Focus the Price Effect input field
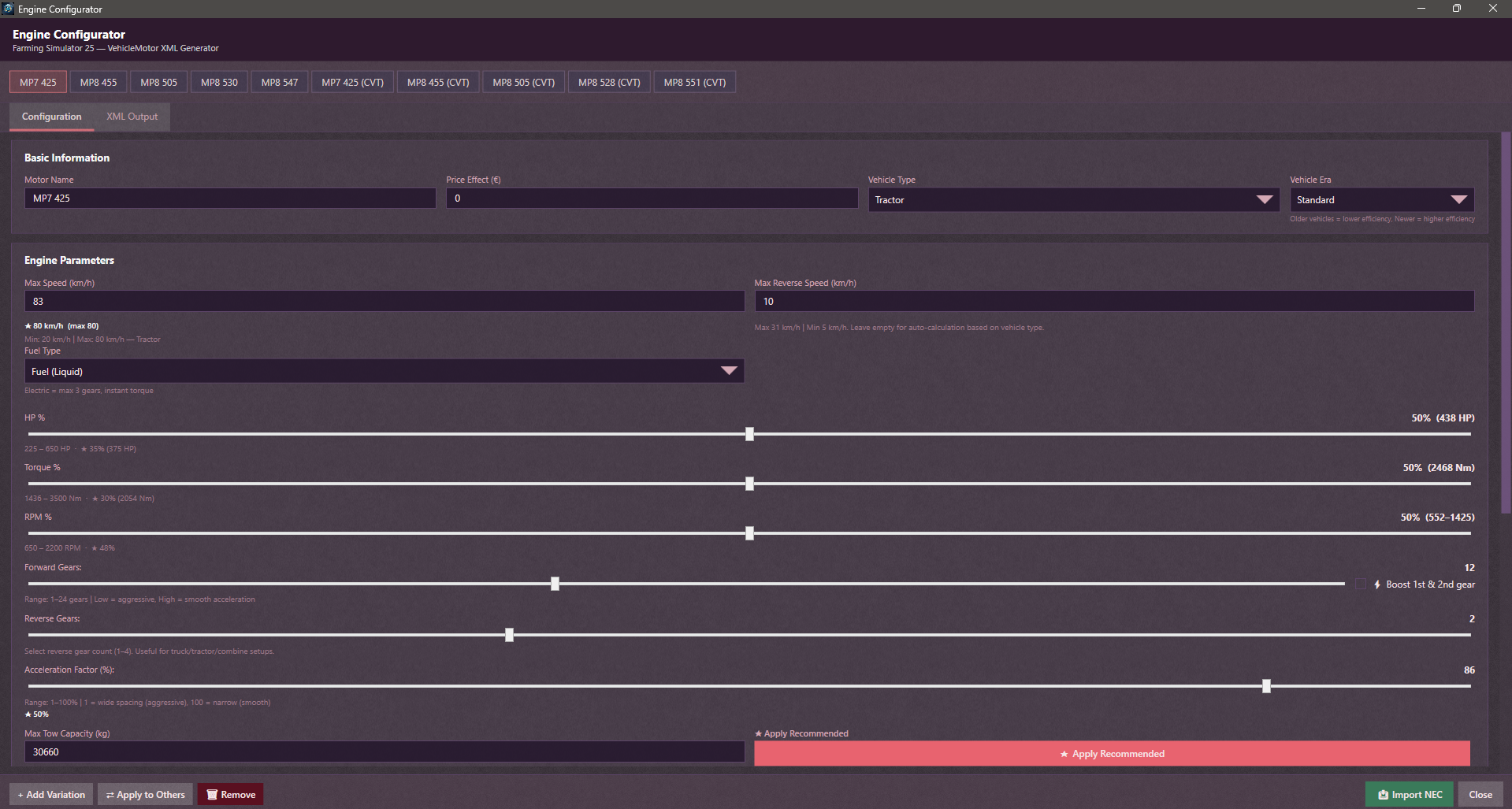 [x=652, y=198]
